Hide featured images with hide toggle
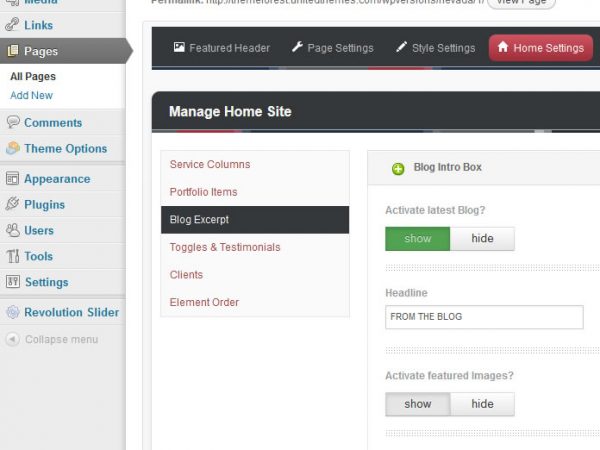600x450 pixels. click(482, 404)
